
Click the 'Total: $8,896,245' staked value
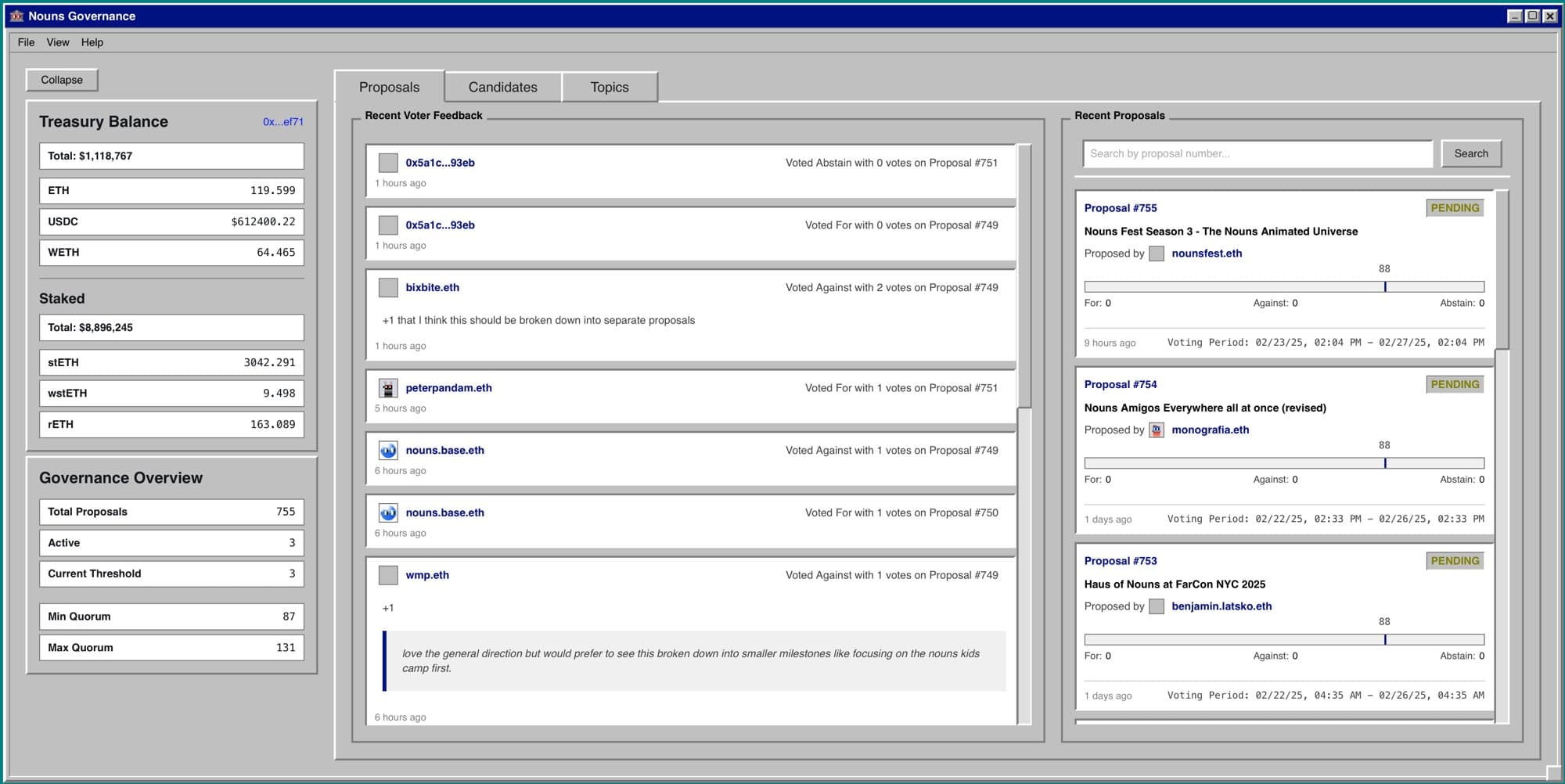point(171,328)
